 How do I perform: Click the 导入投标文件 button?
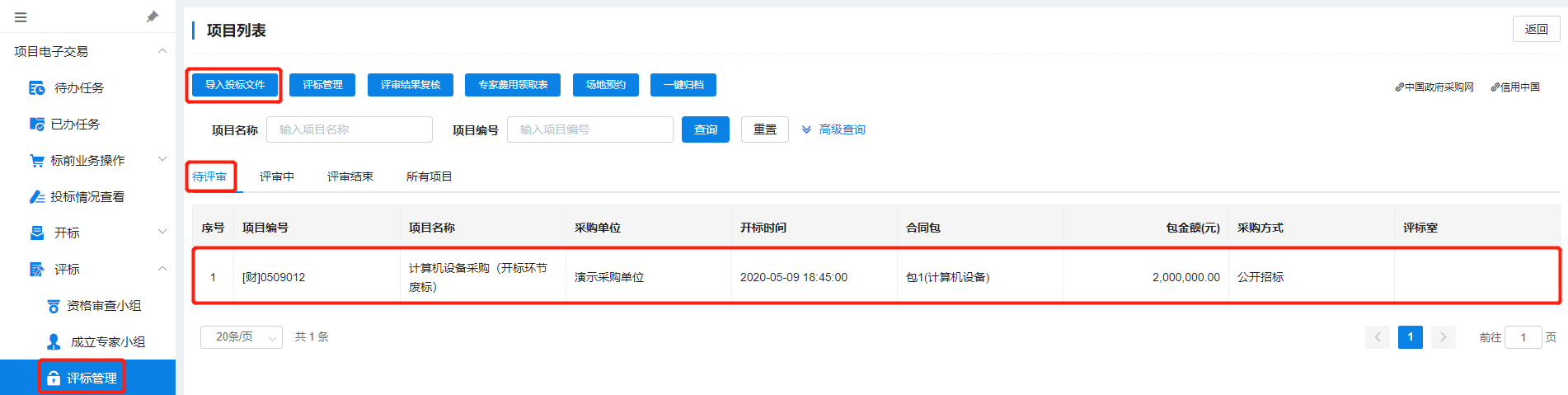coord(235,85)
